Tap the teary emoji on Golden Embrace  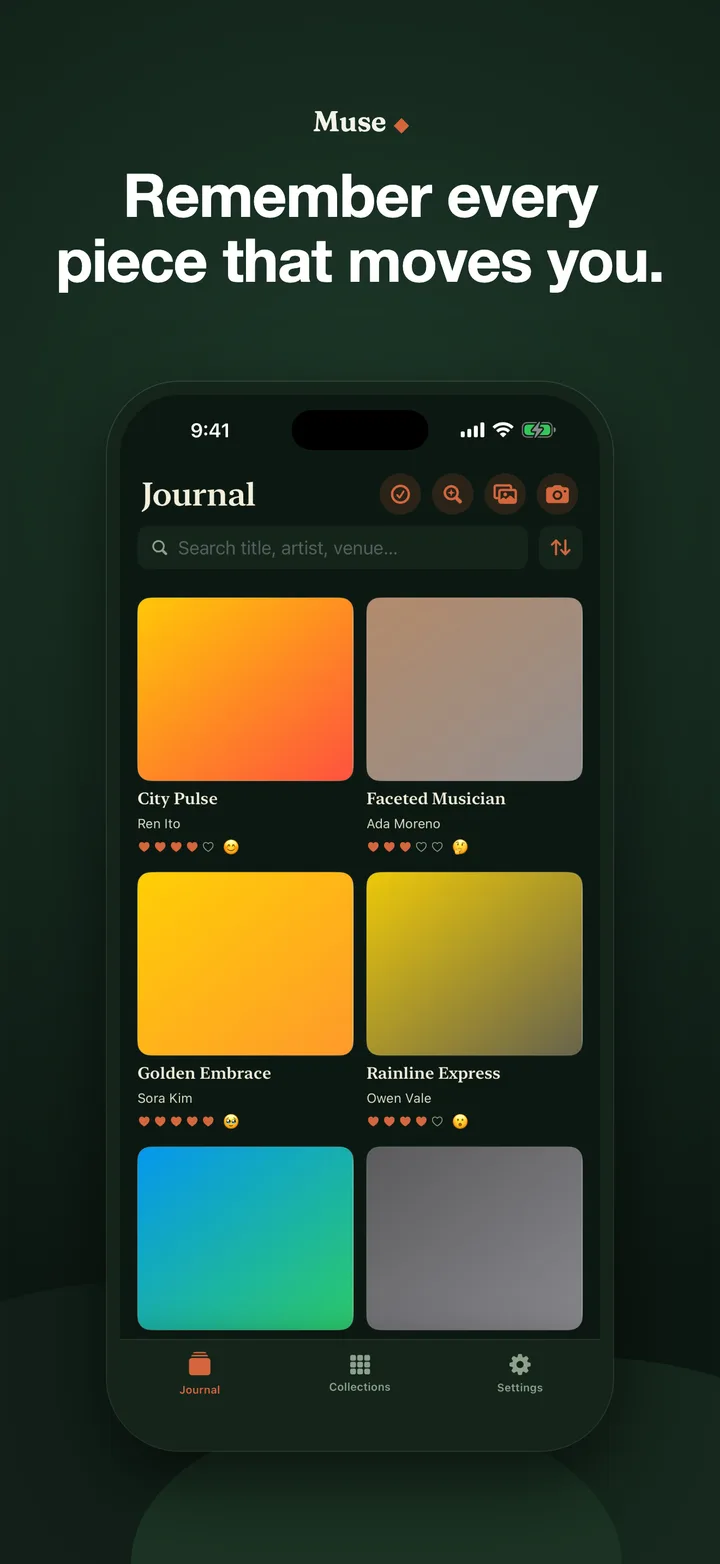coord(231,1122)
